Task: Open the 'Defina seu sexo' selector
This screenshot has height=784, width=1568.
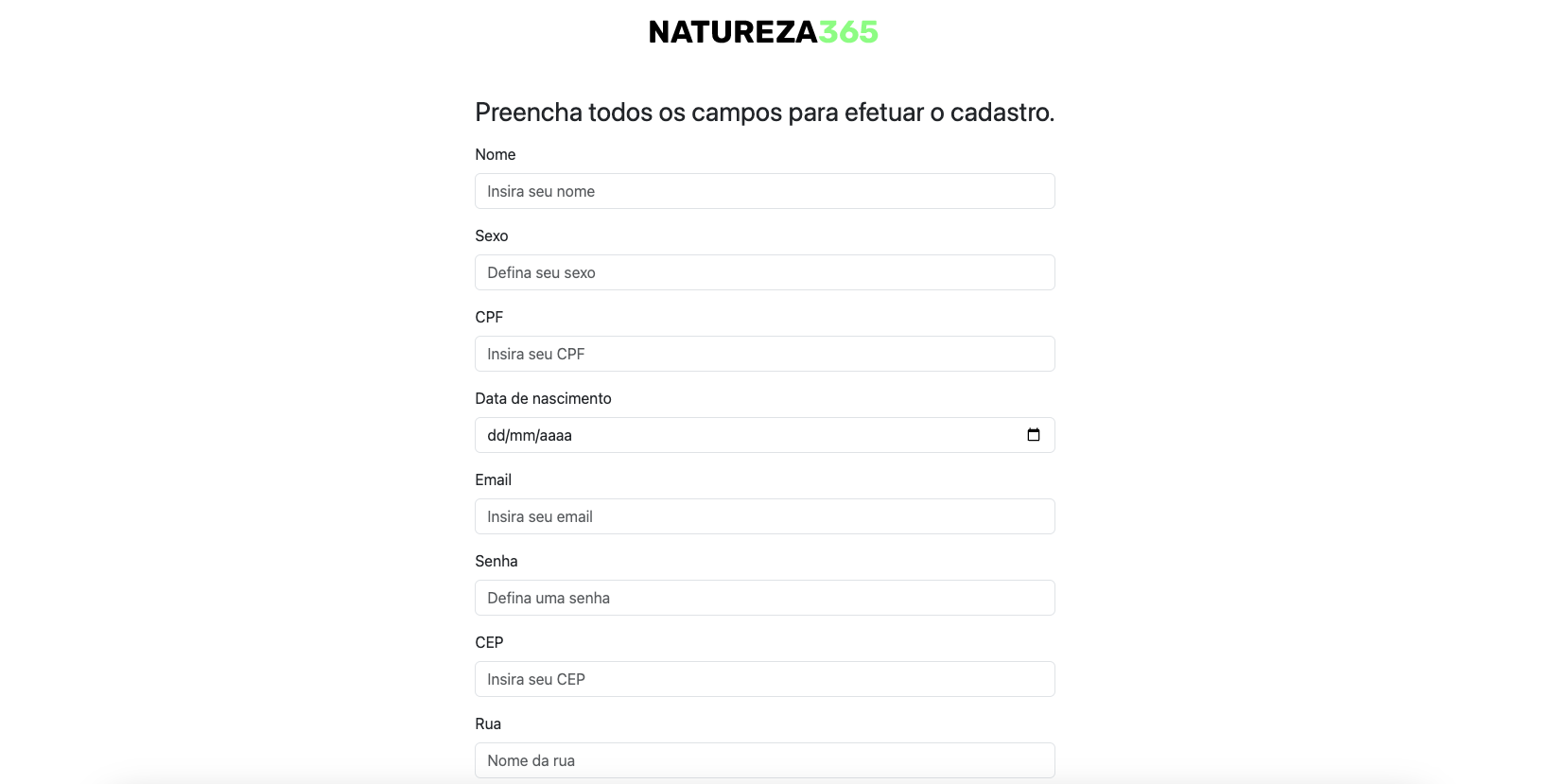Action: point(764,272)
